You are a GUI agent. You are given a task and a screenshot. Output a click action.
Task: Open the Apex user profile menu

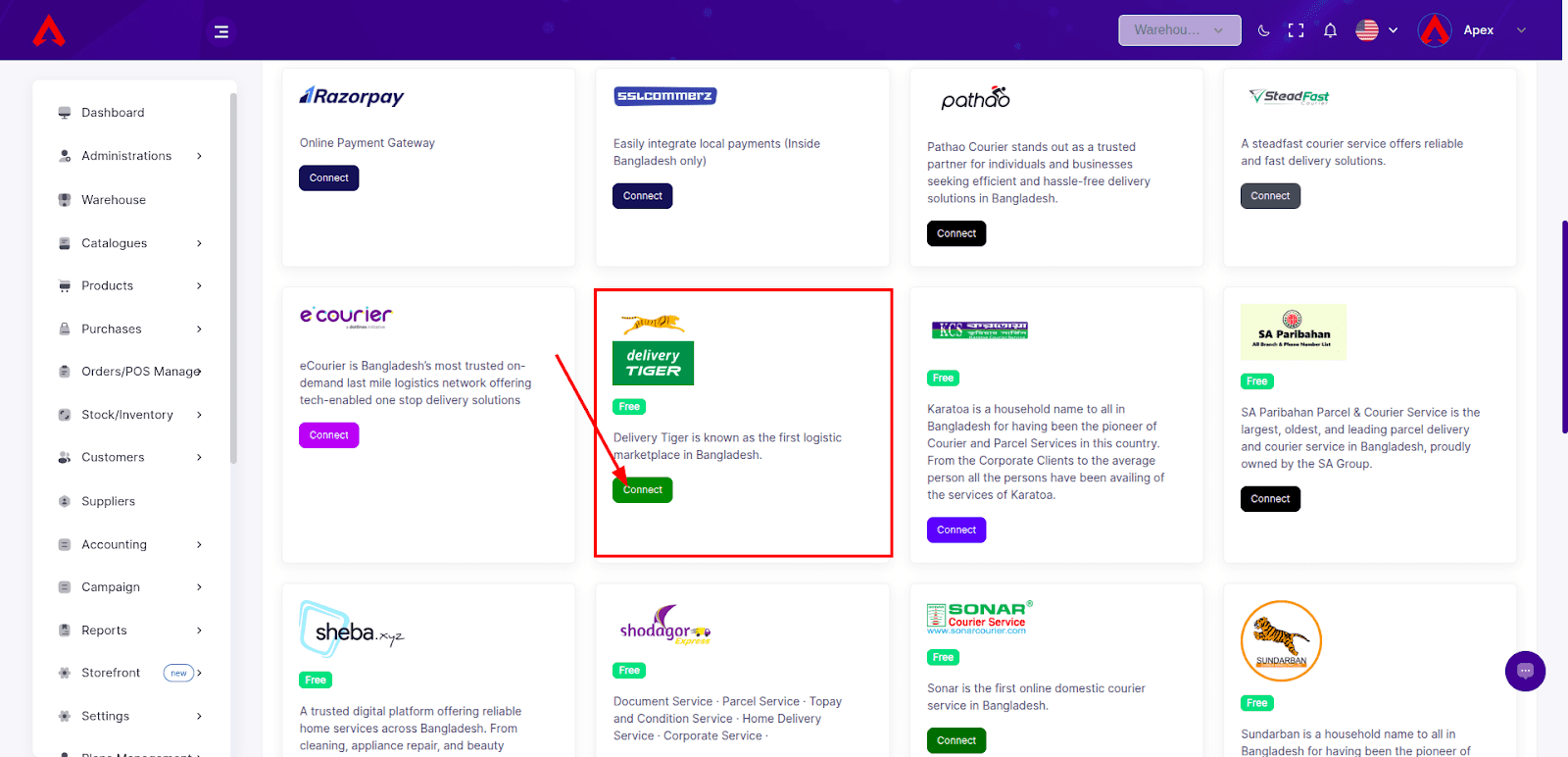[1473, 30]
